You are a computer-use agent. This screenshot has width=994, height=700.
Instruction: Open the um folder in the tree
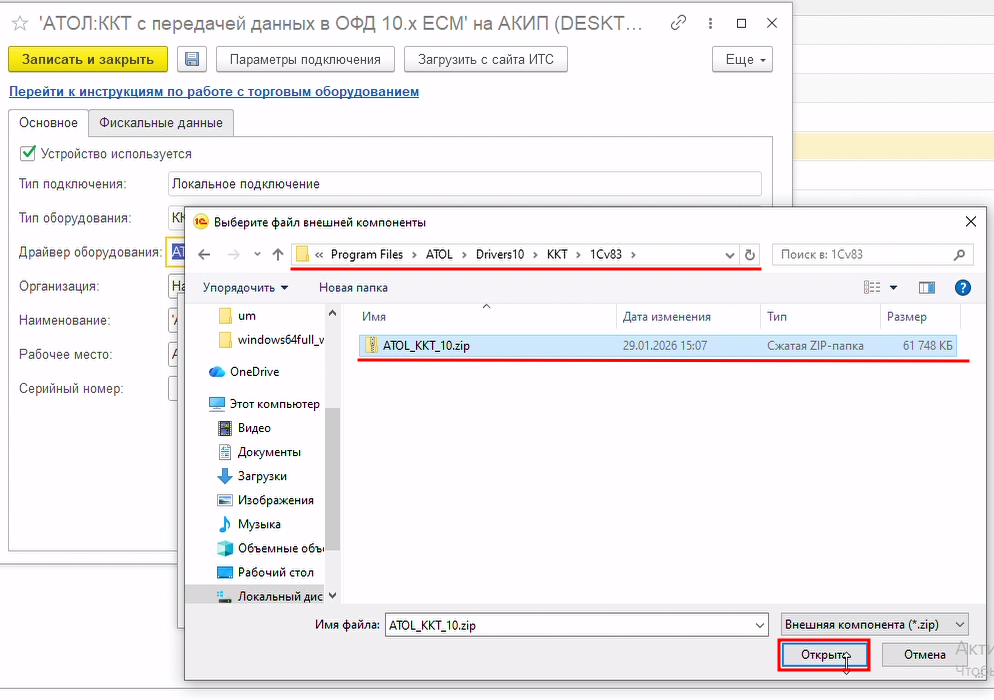pyautogui.click(x=238, y=316)
